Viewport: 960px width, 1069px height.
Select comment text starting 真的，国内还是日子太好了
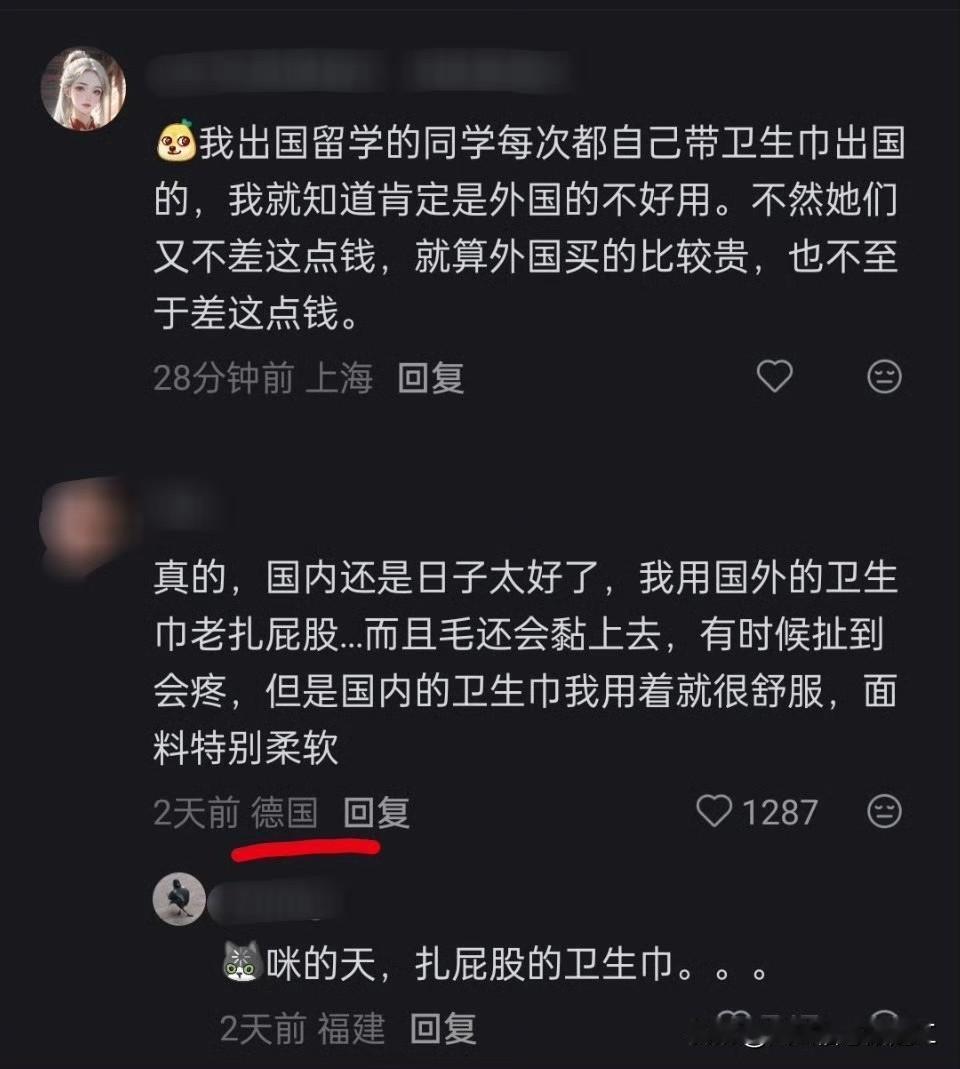[x=525, y=663]
